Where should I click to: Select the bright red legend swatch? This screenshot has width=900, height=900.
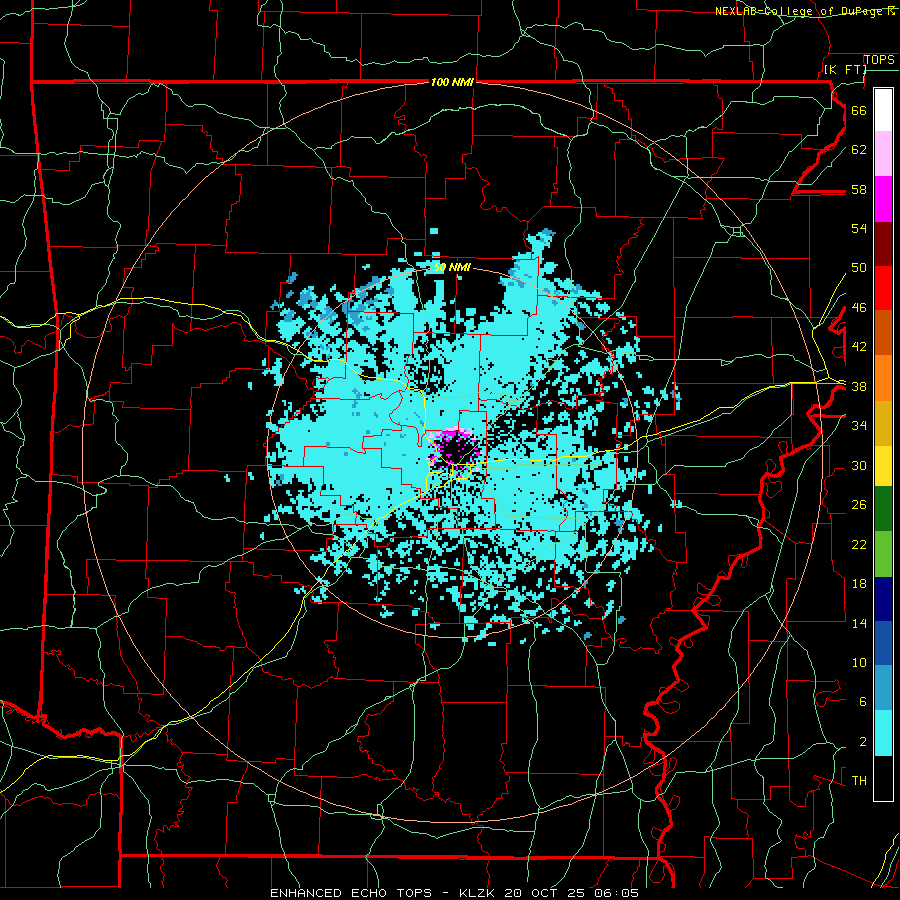click(x=883, y=288)
